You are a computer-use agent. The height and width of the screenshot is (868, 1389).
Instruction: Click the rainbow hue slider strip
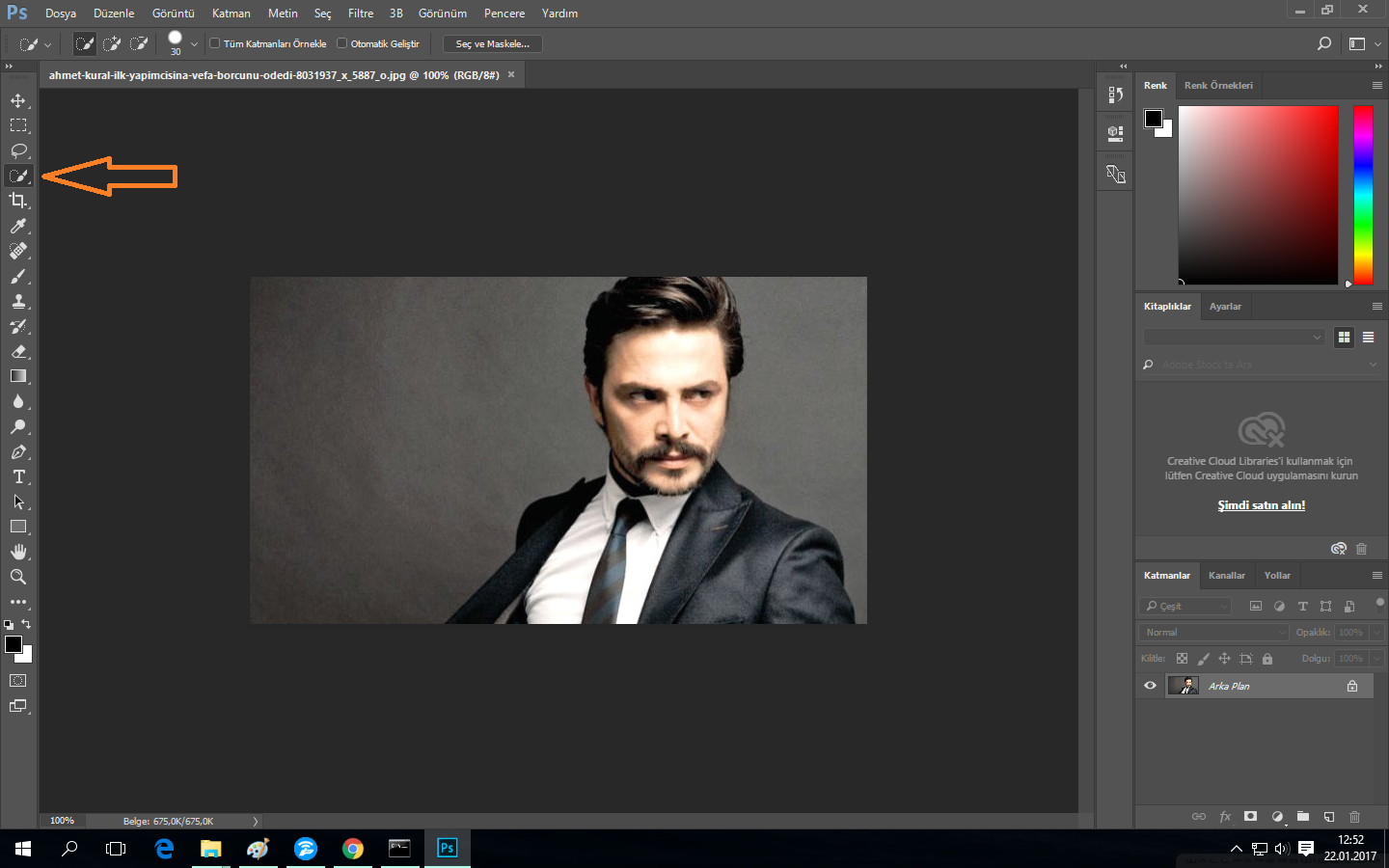(1362, 195)
